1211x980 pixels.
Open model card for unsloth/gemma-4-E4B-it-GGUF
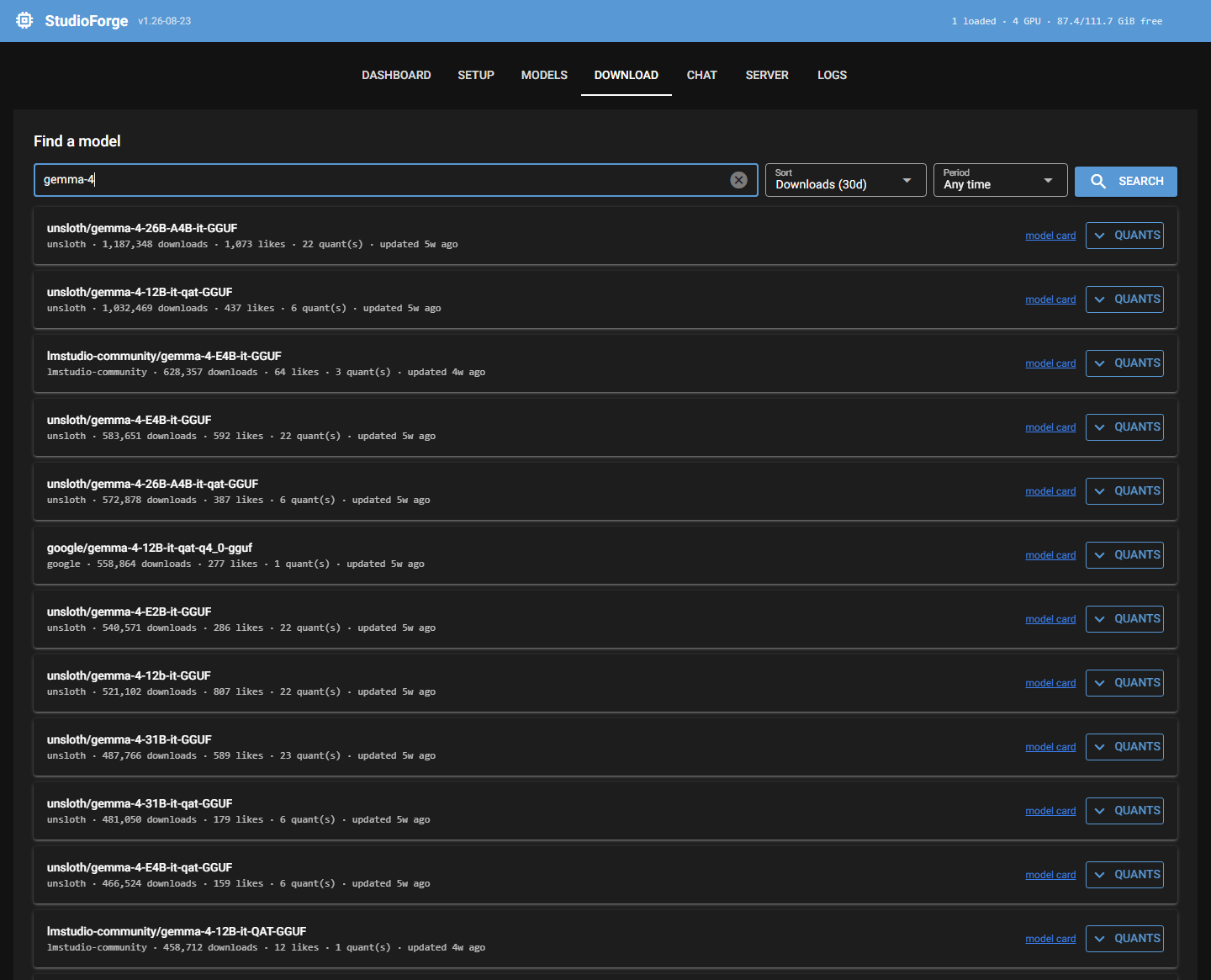[x=1050, y=427]
